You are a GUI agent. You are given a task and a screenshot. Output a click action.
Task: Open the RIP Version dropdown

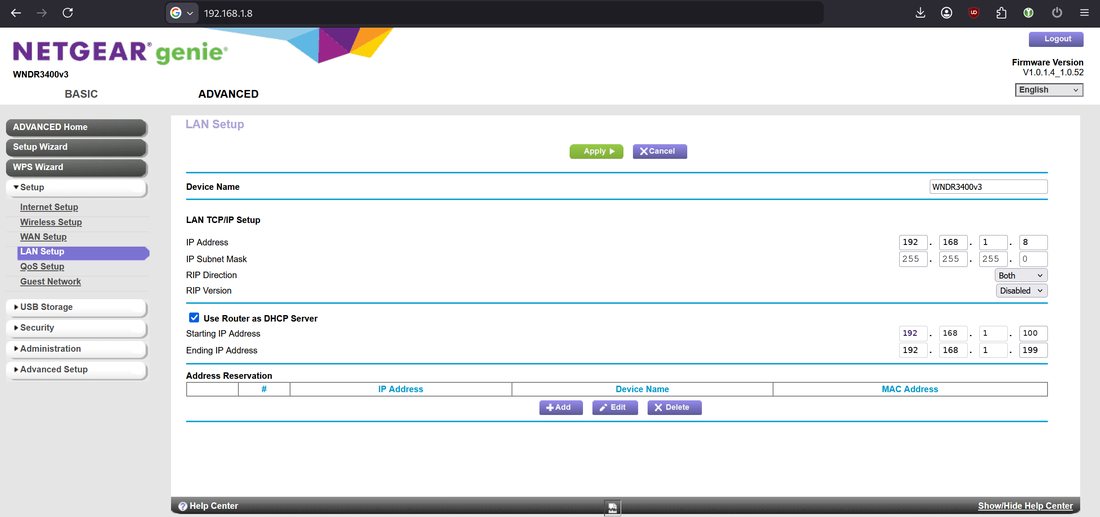click(1021, 290)
